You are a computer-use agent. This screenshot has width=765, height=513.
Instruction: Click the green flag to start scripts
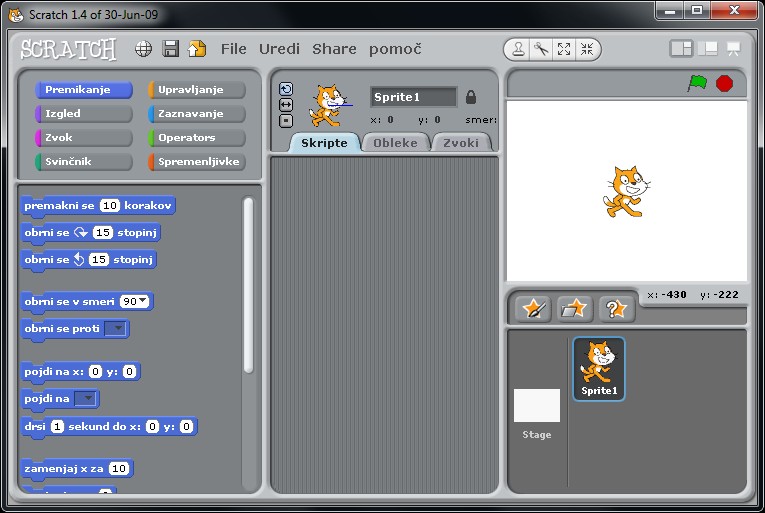[x=697, y=84]
